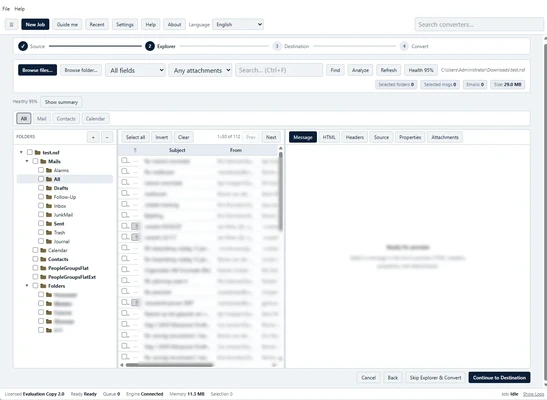The height and width of the screenshot is (400, 547).
Task: Focus the Search converters field
Action: pyautogui.click(x=479, y=24)
